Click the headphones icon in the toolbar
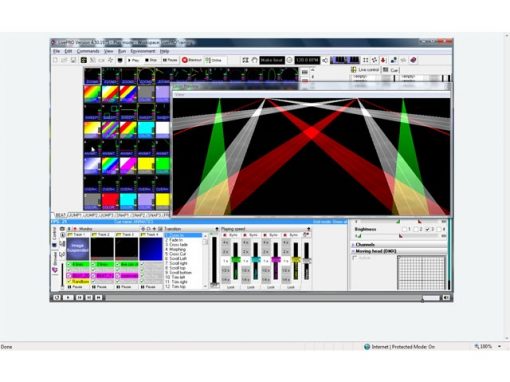Screen dimensions: 510x382 point(254,60)
